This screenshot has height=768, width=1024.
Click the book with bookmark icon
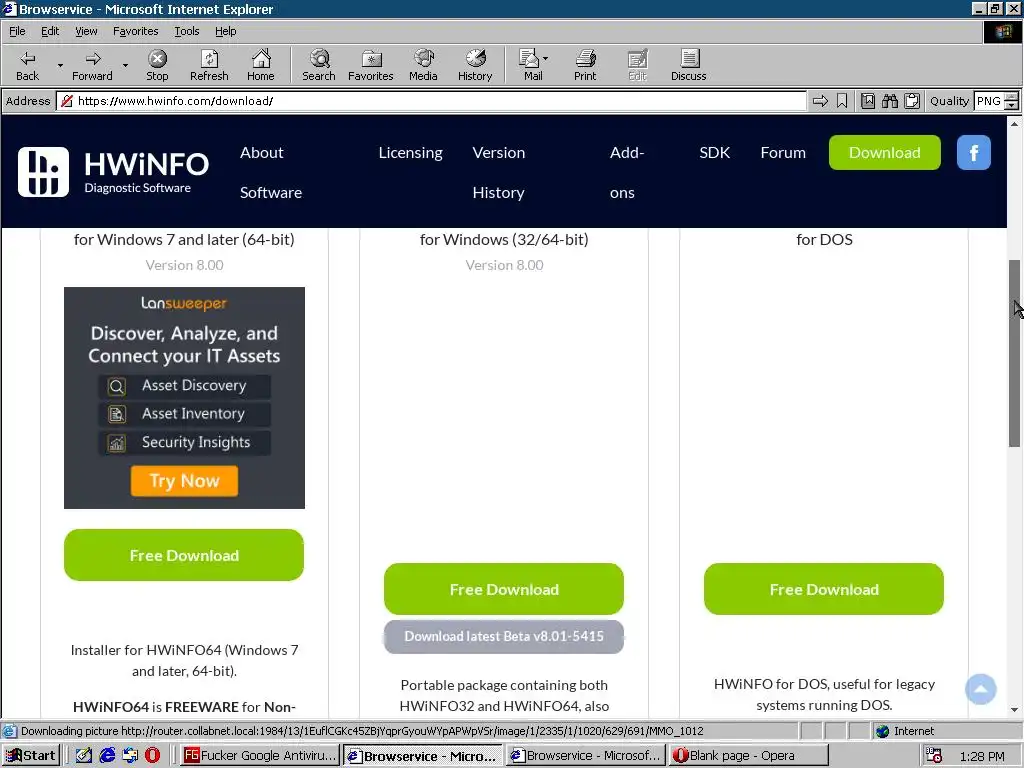pos(868,101)
